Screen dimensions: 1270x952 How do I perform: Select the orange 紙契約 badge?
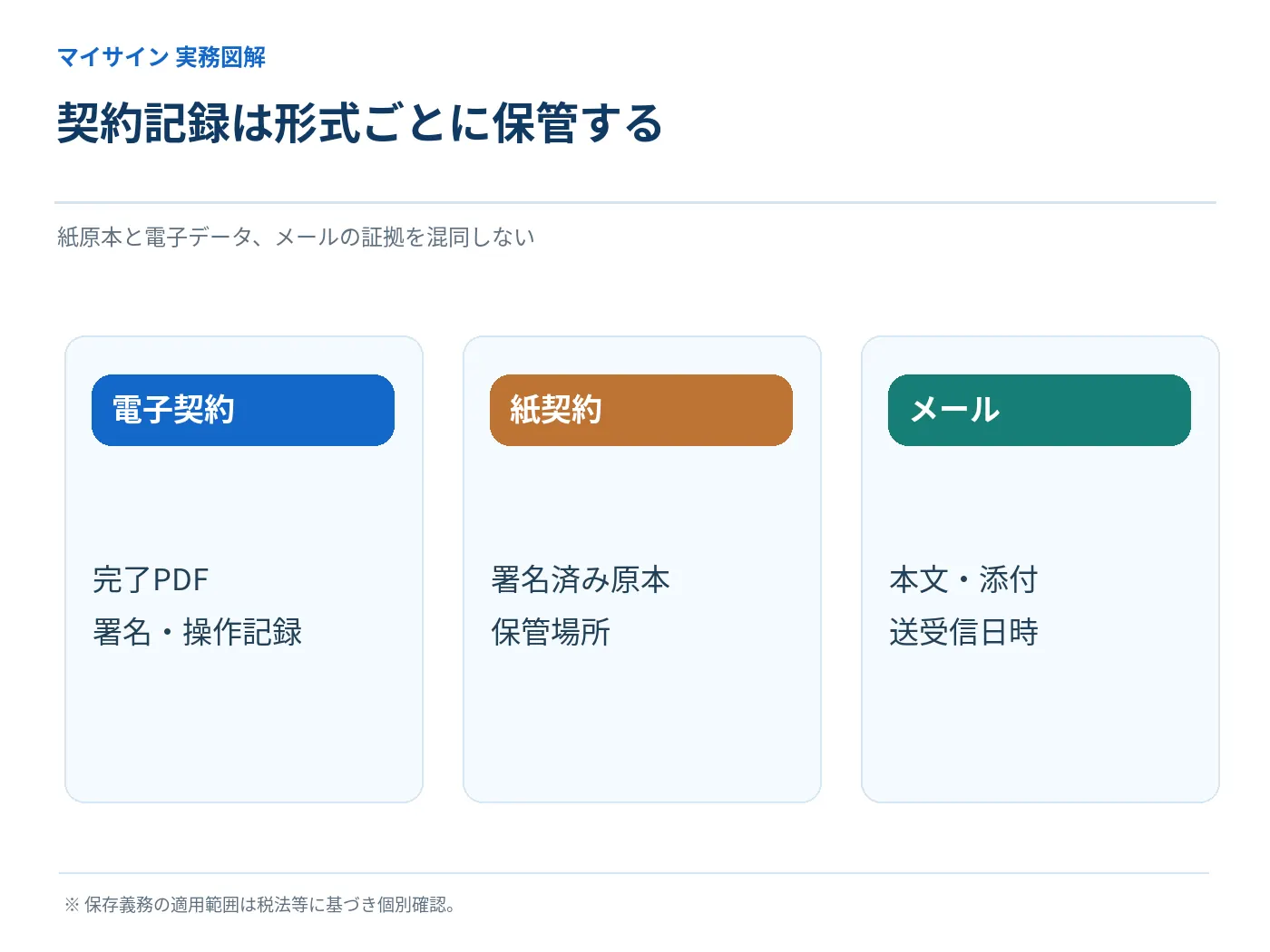tap(641, 410)
